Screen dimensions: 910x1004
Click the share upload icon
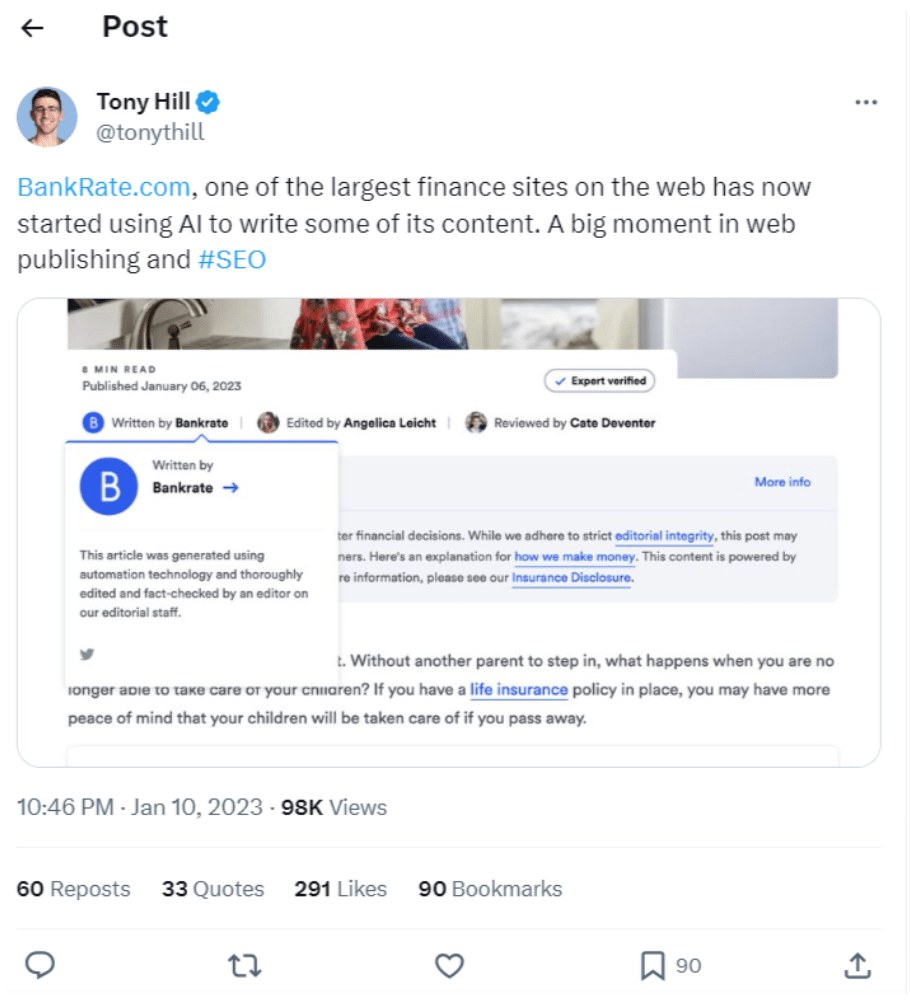857,965
